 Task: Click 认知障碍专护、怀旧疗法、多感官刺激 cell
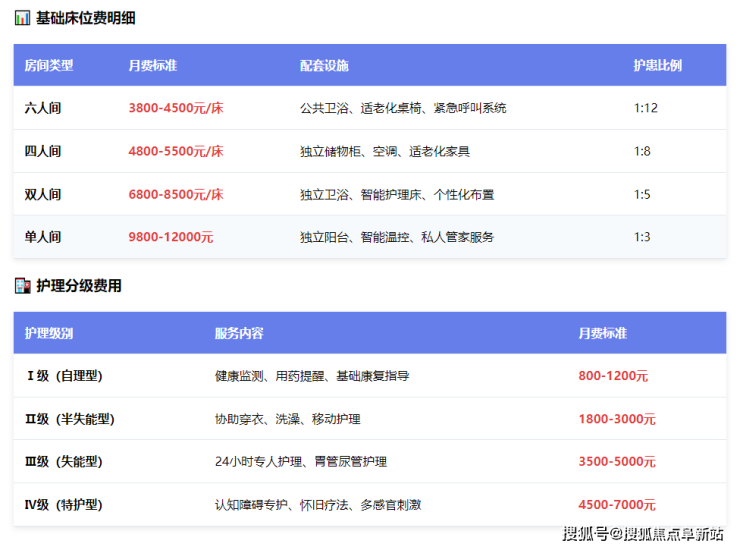tap(318, 505)
